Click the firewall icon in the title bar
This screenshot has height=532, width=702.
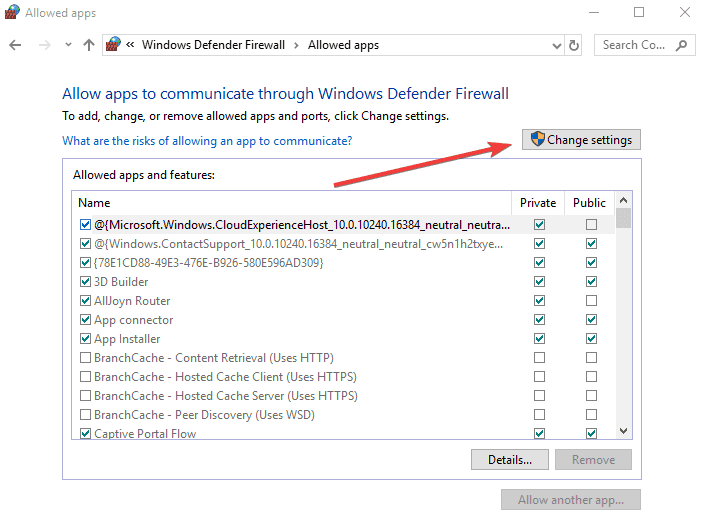click(x=12, y=12)
